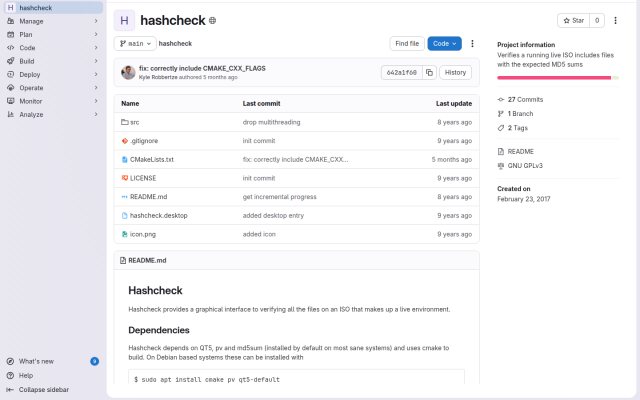Click the project avatar letter H
Viewport: 640px width, 400px height.
click(124, 20)
